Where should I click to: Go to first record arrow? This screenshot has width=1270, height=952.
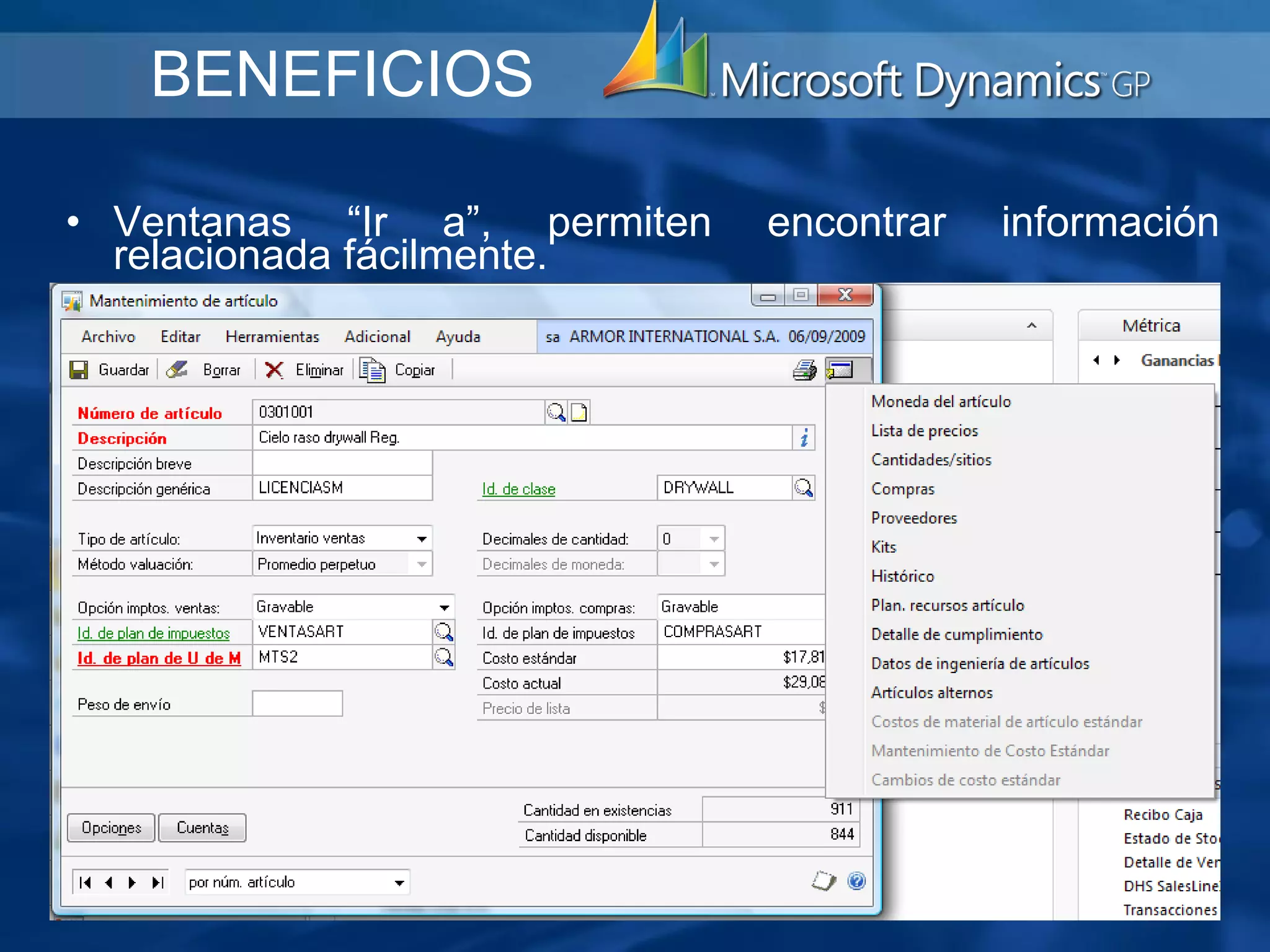point(85,882)
